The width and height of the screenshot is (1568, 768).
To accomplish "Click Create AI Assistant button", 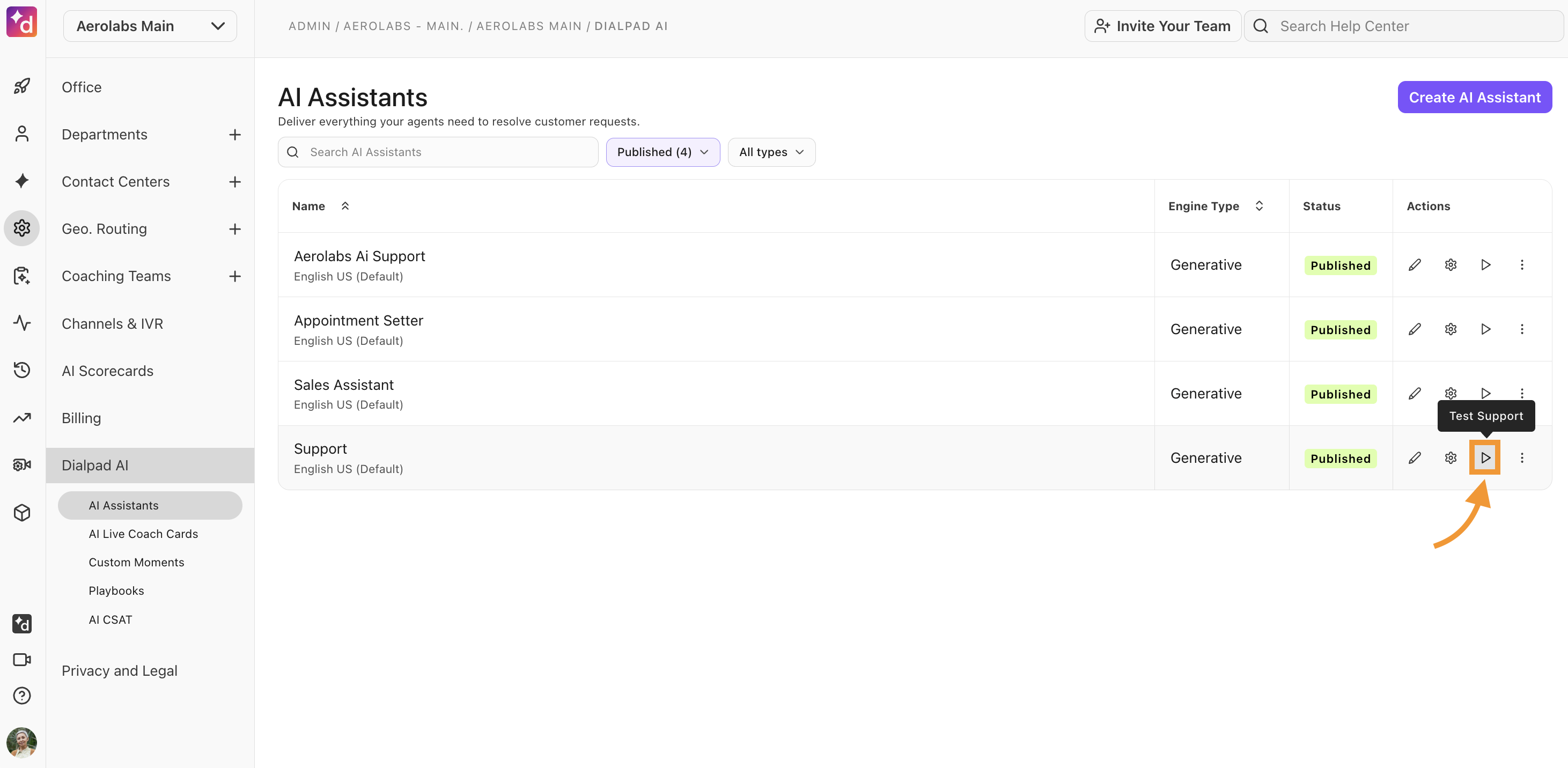I will [x=1474, y=98].
